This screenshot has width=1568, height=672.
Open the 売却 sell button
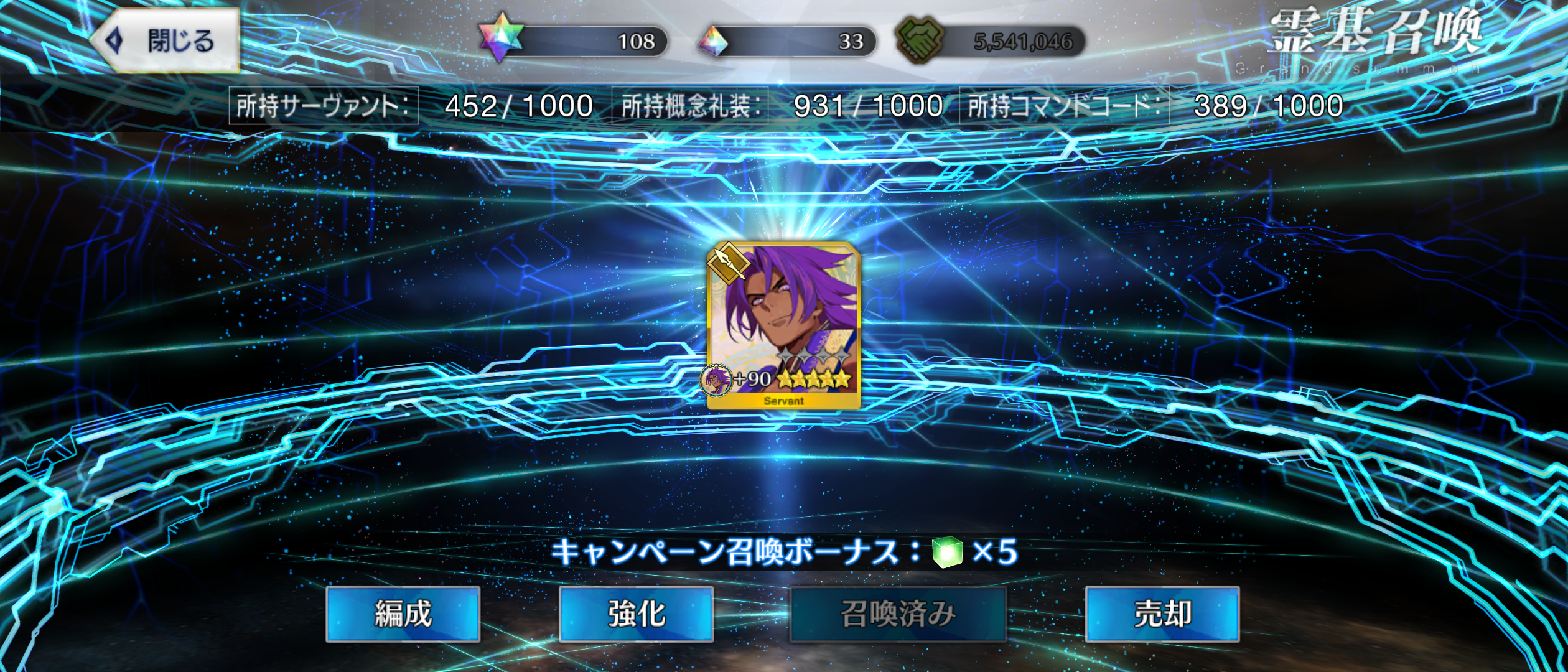point(1162,614)
